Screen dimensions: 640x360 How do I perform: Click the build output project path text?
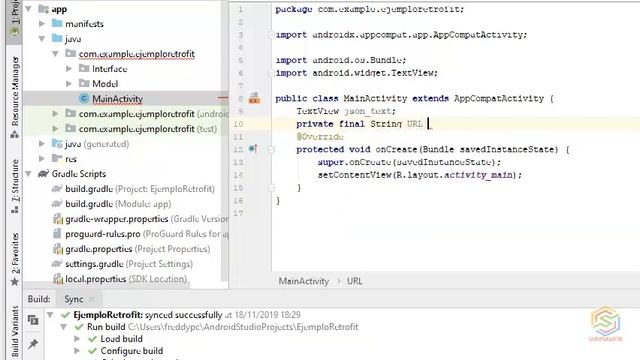click(x=243, y=327)
